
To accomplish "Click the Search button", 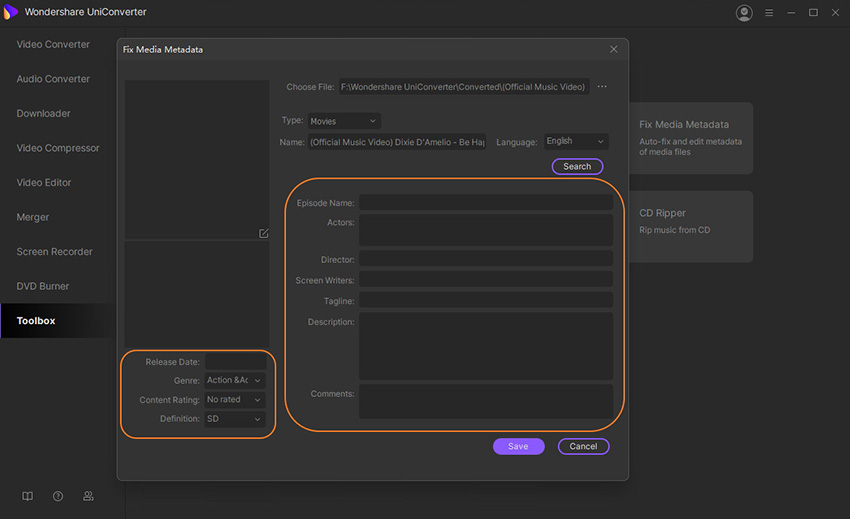I will (577, 166).
